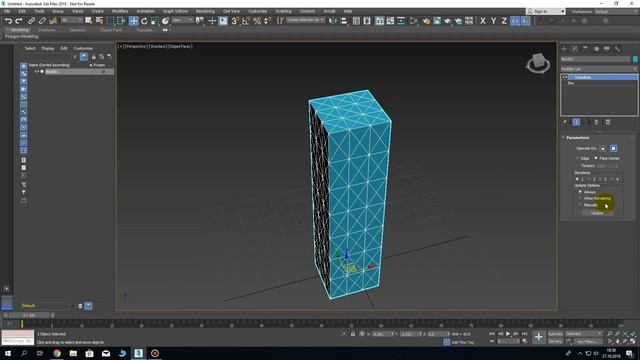Image resolution: width=640 pixels, height=360 pixels.
Task: Open the Scripting menu
Action: pos(283,11)
